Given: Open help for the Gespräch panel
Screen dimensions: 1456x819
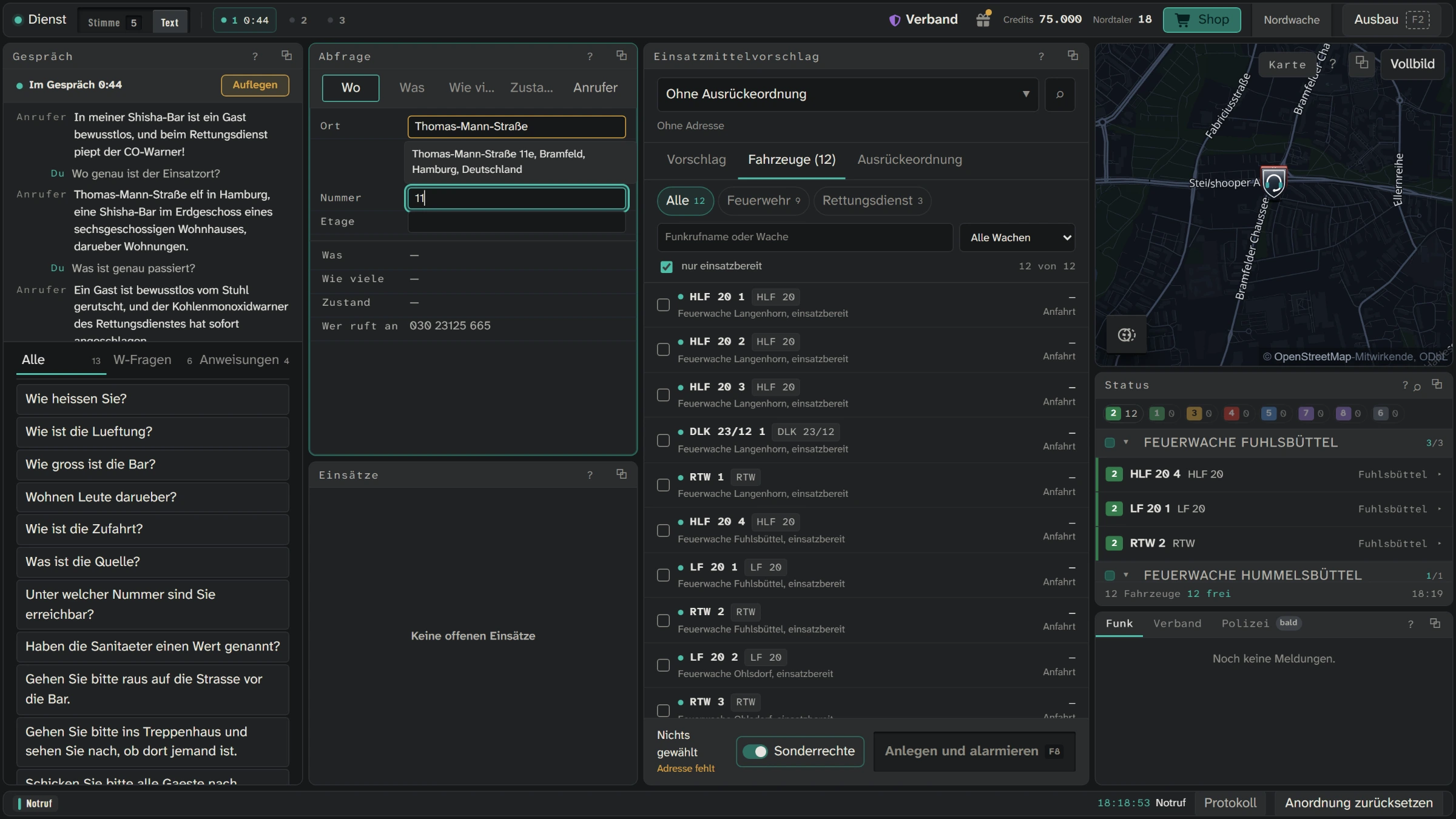Looking at the screenshot, I should point(255,56).
